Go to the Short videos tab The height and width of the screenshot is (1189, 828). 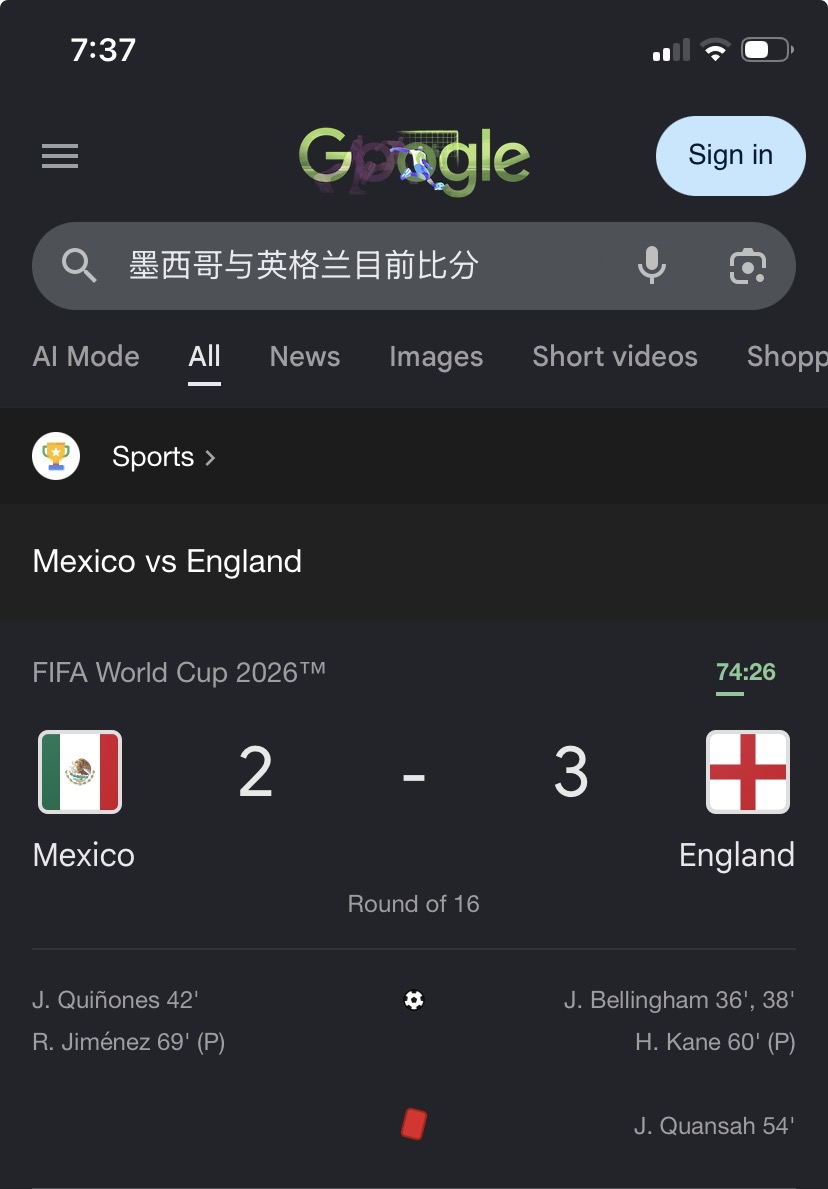point(615,356)
